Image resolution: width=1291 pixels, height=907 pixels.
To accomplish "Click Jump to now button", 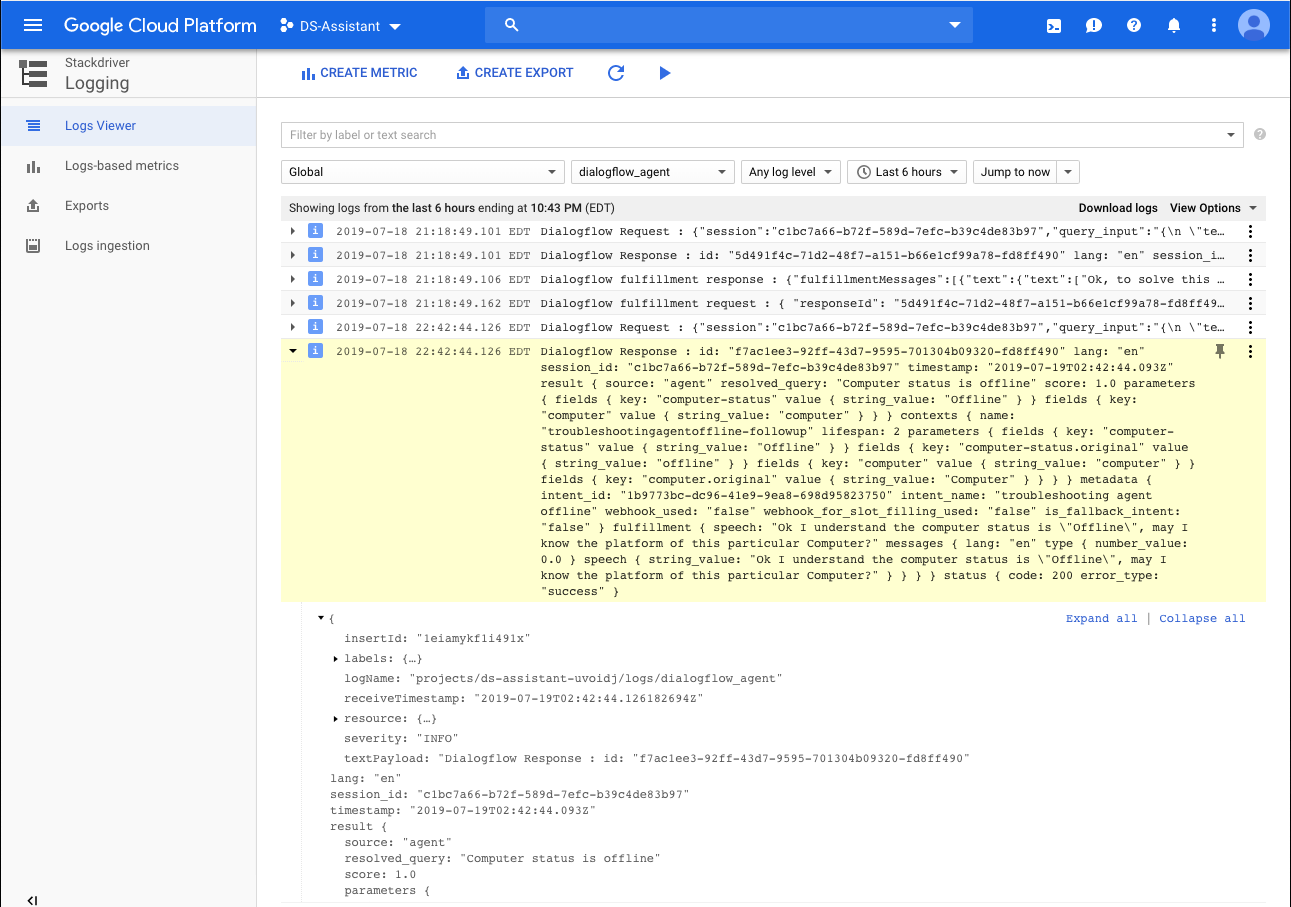I will point(1015,172).
